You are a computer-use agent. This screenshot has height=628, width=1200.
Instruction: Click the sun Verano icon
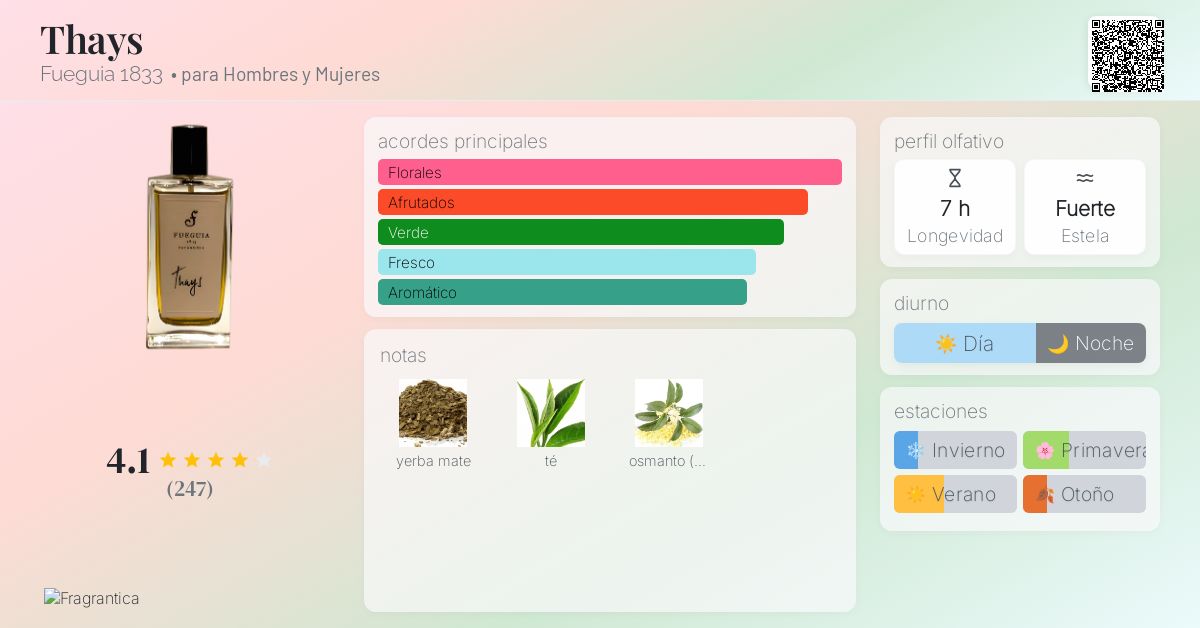915,495
